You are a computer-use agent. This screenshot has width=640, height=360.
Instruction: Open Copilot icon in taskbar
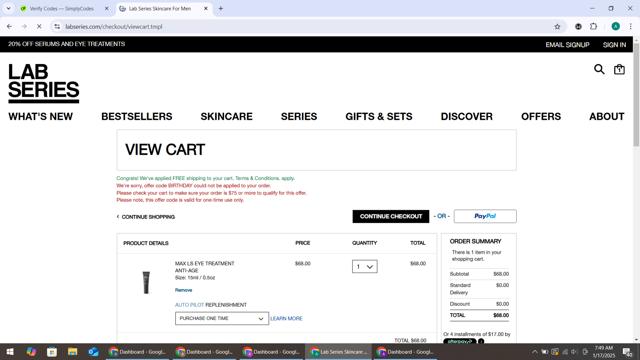click(31, 352)
